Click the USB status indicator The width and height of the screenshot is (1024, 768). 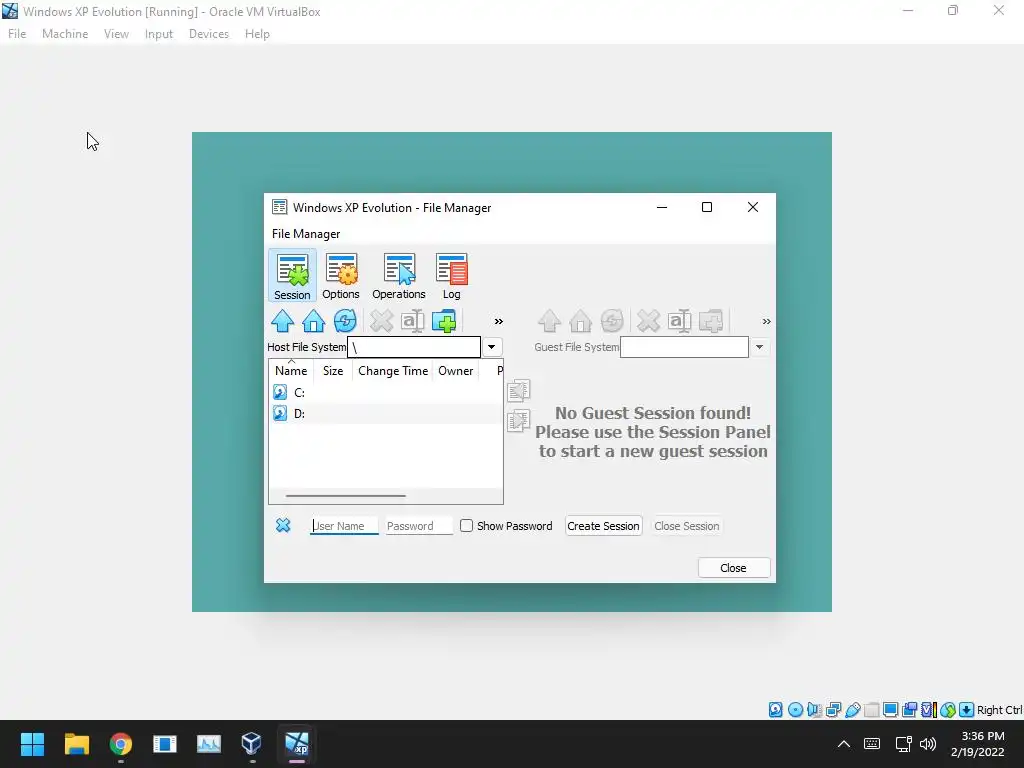(852, 710)
